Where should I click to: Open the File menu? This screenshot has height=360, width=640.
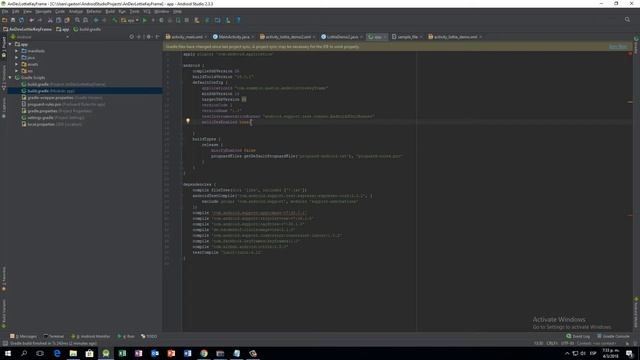(x=5, y=11)
